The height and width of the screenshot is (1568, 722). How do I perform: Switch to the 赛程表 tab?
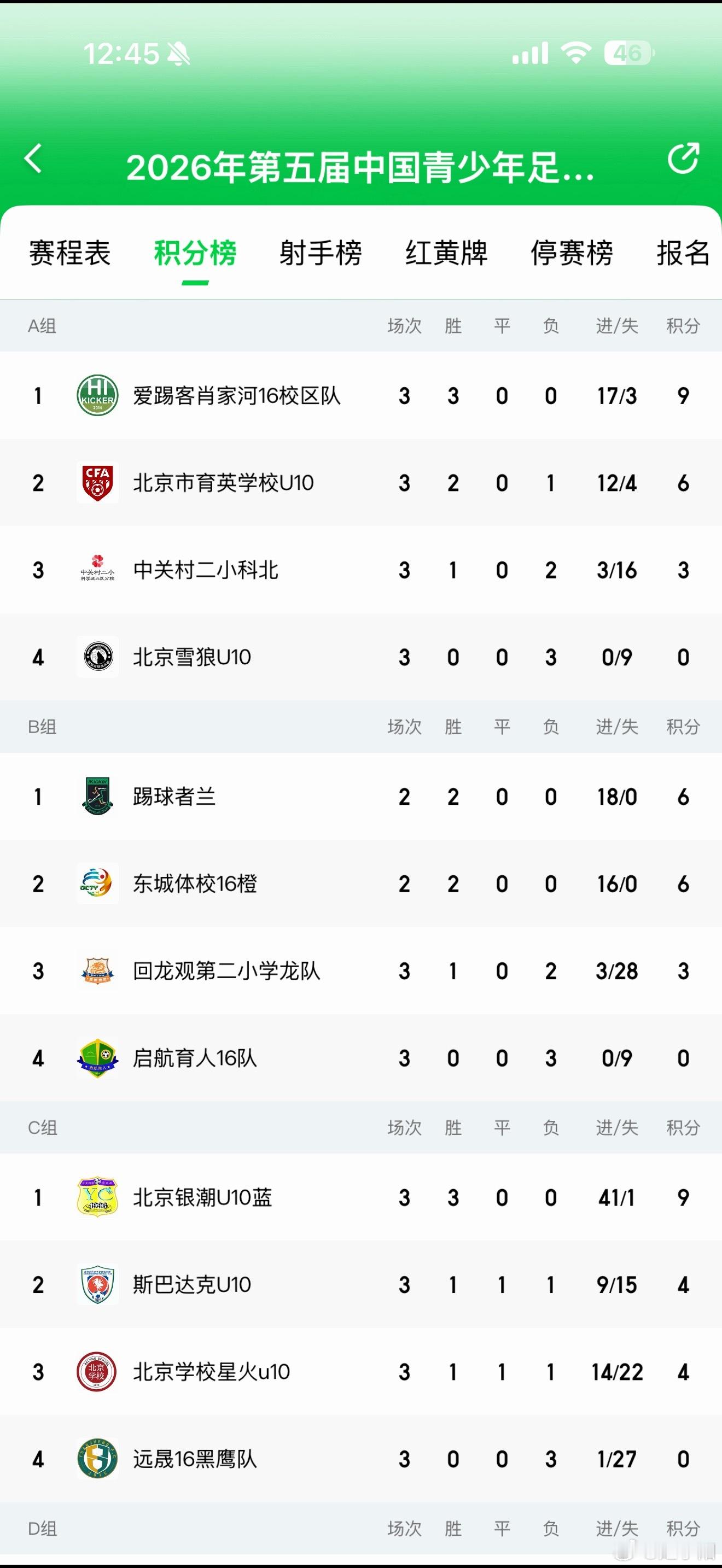70,253
